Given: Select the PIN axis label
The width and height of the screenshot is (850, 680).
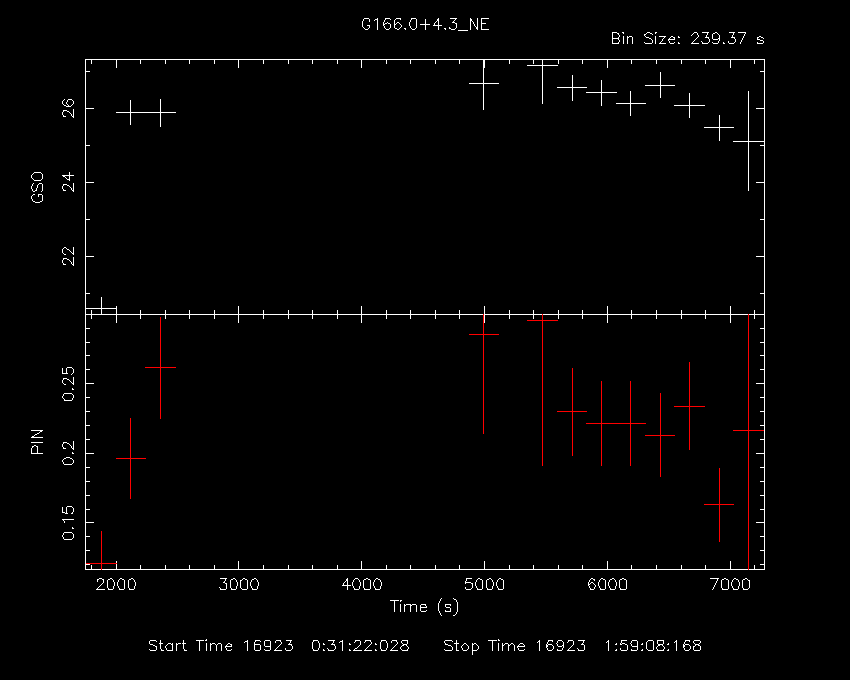Looking at the screenshot, I should pyautogui.click(x=37, y=442).
